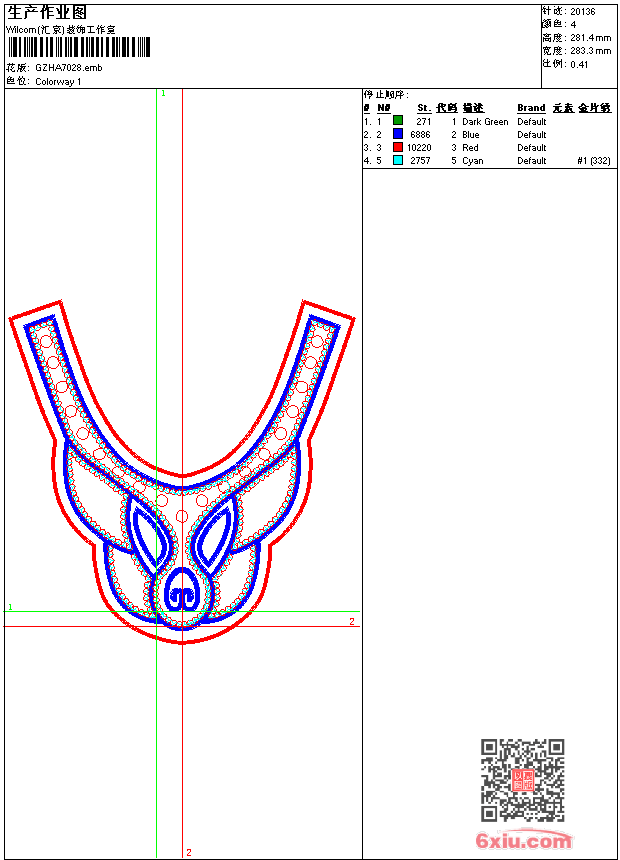Select the stitch count value 20136
This screenshot has height=860, width=620.
point(582,11)
